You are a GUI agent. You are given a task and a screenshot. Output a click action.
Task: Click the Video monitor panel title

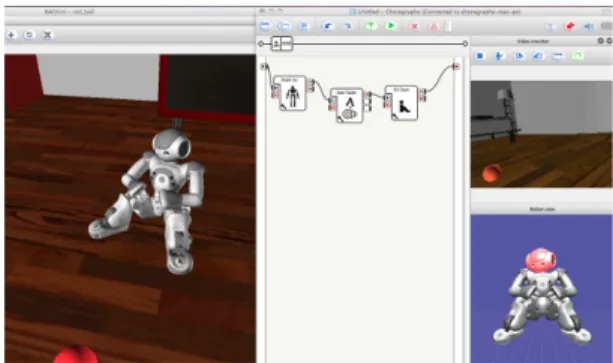(x=533, y=41)
